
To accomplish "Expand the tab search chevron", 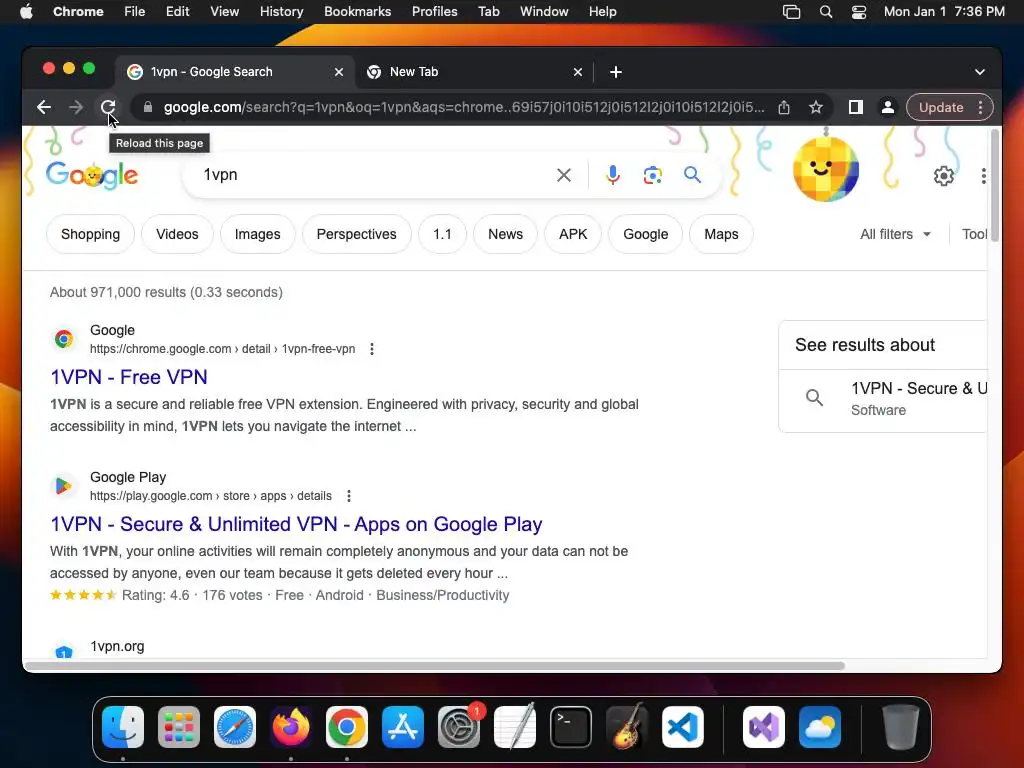I will coord(980,72).
